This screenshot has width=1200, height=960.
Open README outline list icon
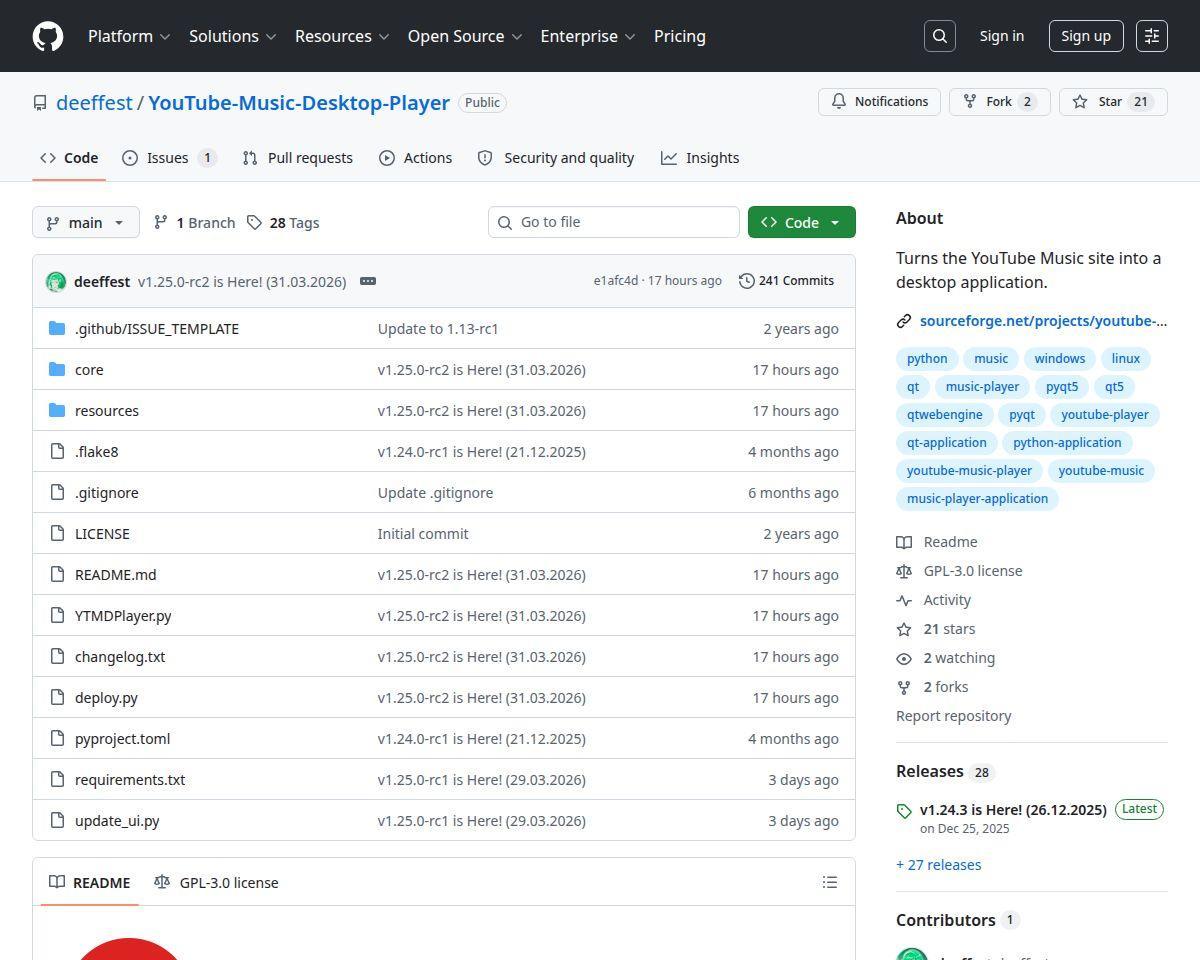point(829,882)
